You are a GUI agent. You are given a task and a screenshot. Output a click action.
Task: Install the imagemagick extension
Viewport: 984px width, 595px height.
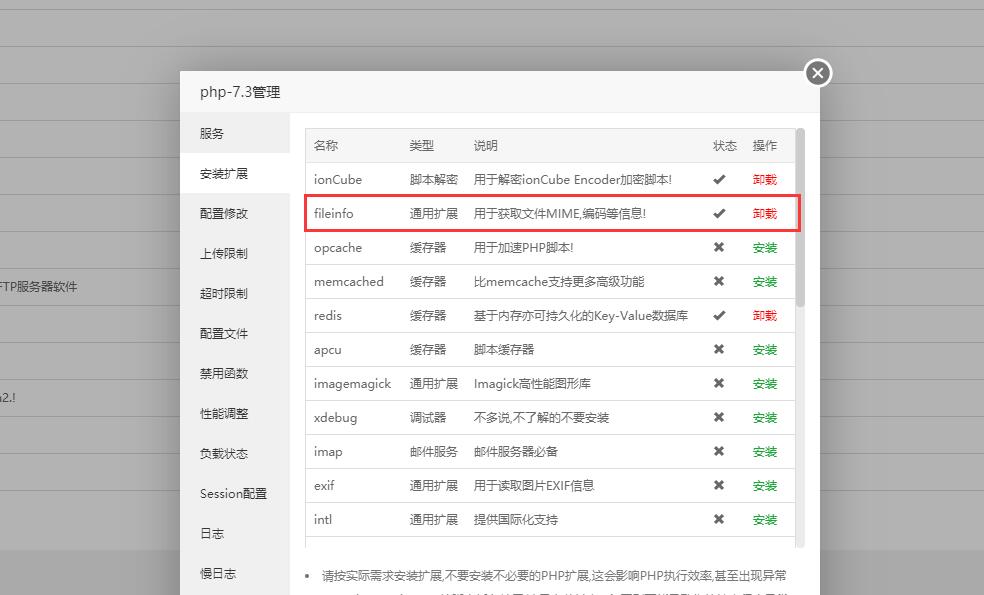click(764, 383)
